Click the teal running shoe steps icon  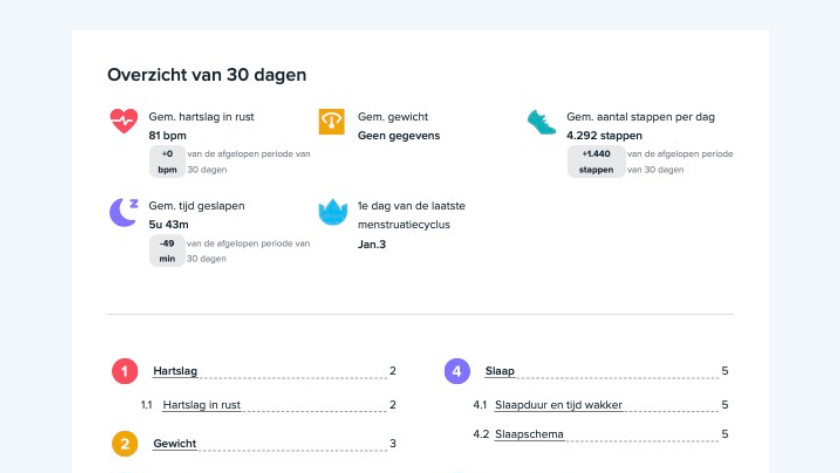tap(541, 122)
